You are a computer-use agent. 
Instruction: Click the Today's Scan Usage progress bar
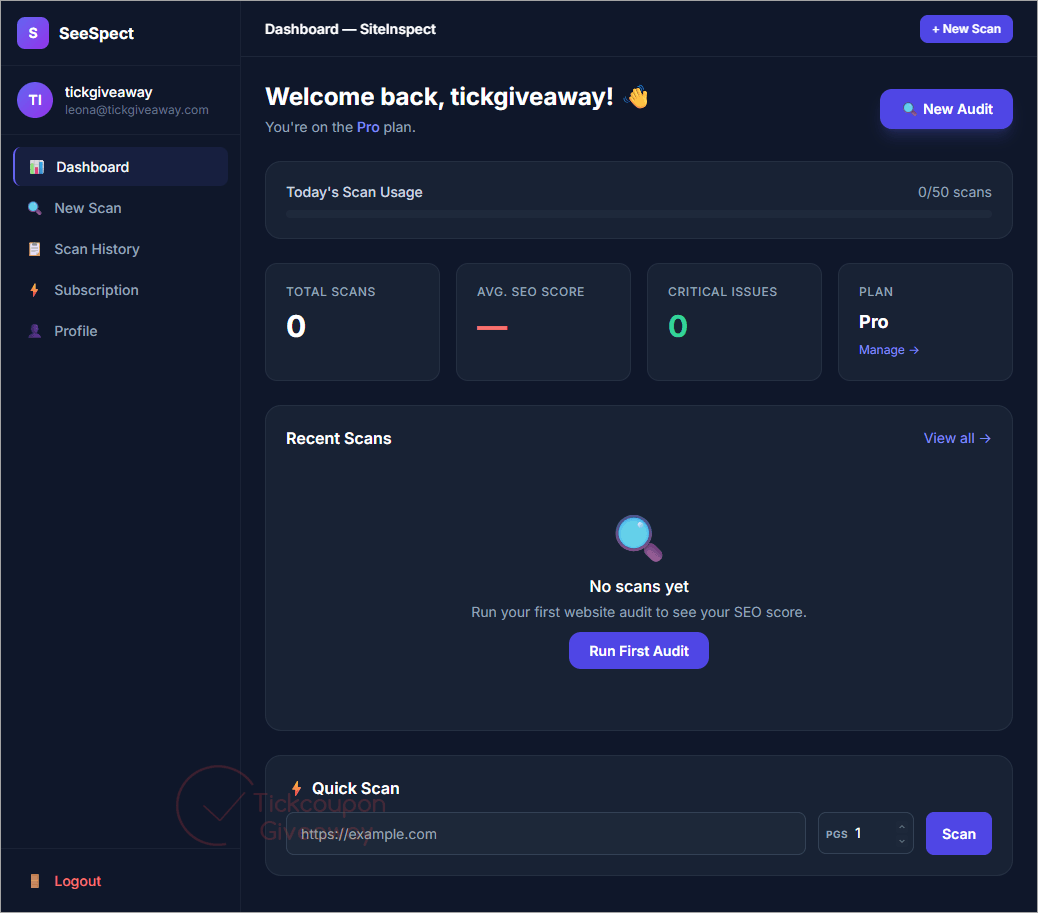639,214
